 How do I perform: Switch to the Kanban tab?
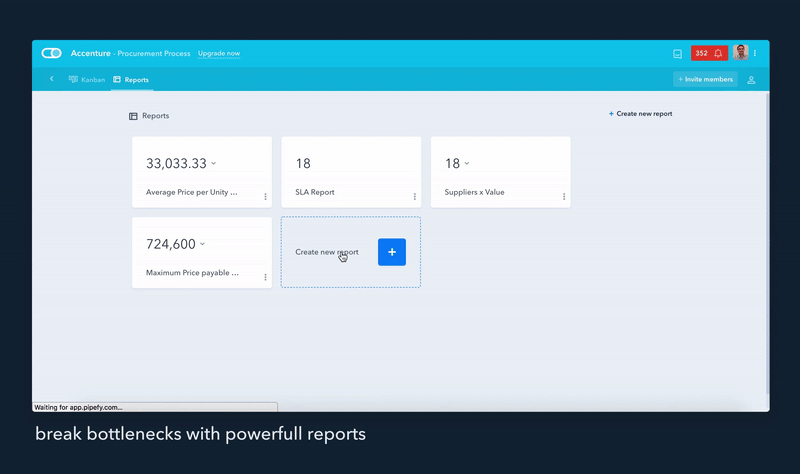point(87,79)
